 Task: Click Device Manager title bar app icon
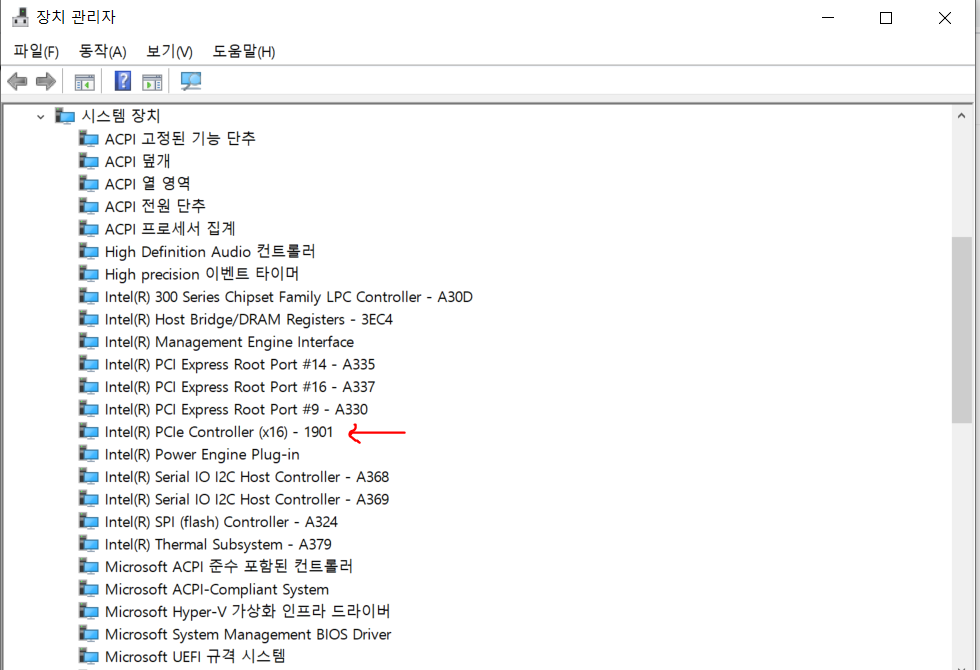click(x=21, y=17)
